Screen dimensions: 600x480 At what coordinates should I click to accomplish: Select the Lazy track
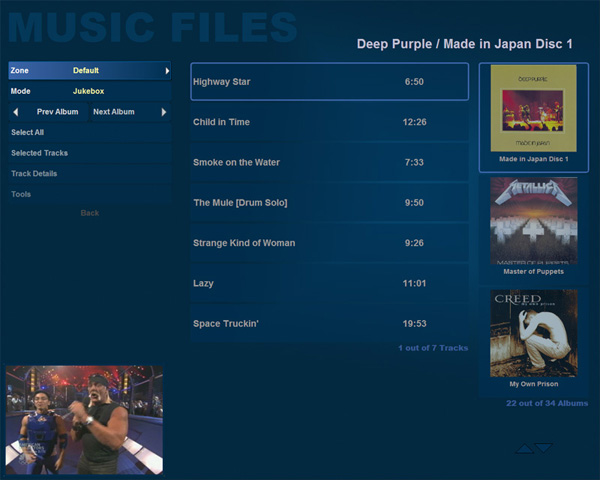pos(329,283)
